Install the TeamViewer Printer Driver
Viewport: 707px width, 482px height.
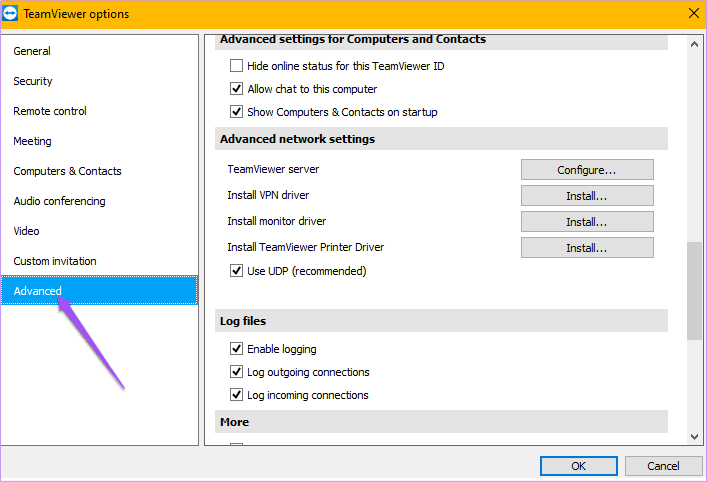[x=587, y=248]
